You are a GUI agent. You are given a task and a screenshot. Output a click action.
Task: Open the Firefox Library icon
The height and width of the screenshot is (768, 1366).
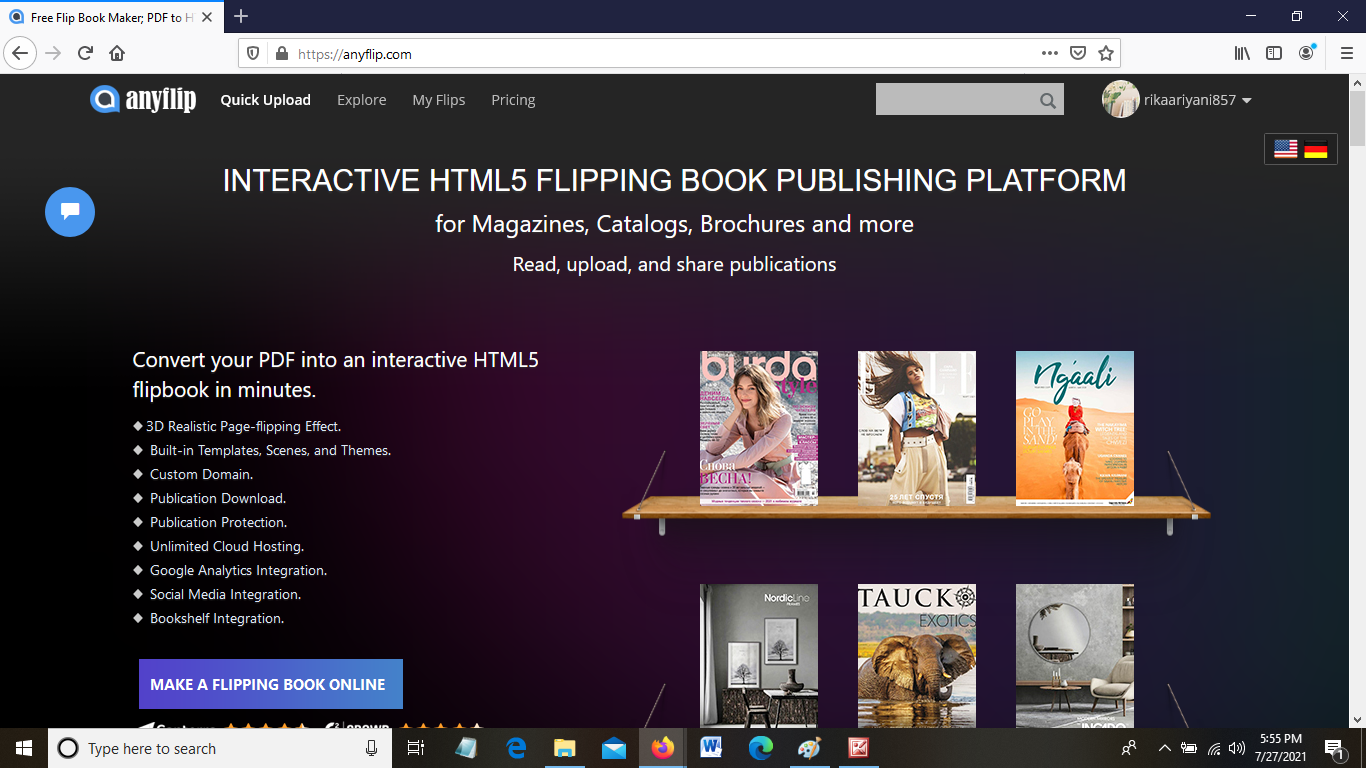point(1241,53)
